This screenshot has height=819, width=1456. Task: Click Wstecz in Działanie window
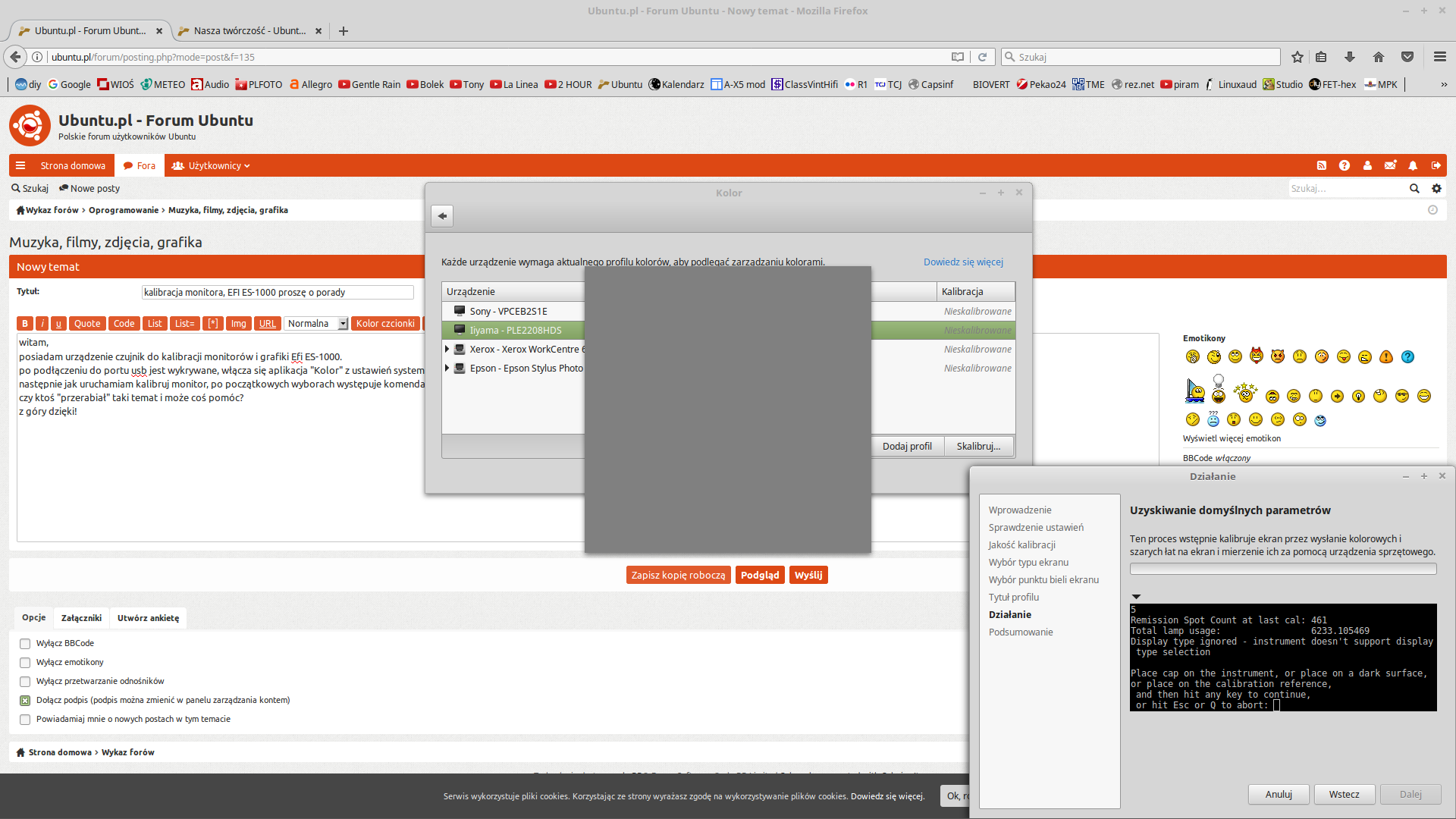point(1345,794)
